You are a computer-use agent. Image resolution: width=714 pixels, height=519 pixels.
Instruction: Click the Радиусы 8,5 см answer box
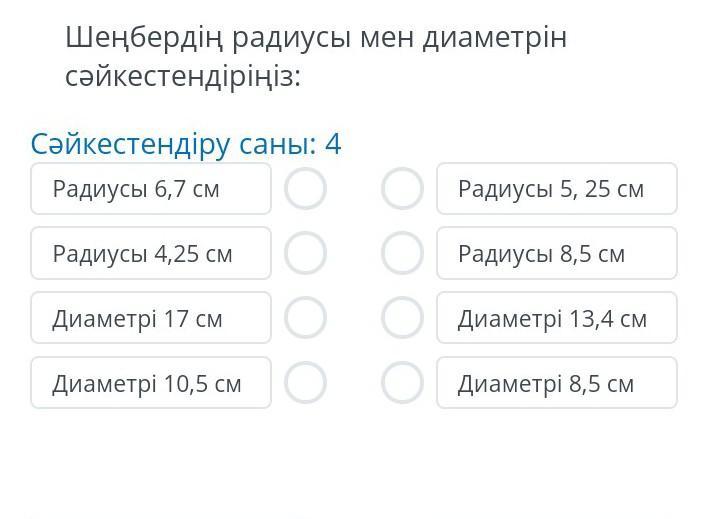(556, 253)
